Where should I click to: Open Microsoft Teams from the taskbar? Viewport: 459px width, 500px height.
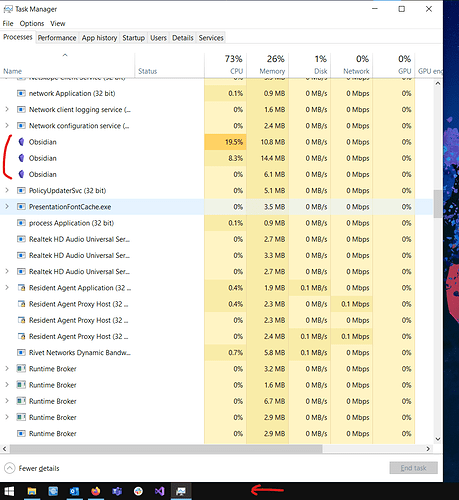coord(117,491)
